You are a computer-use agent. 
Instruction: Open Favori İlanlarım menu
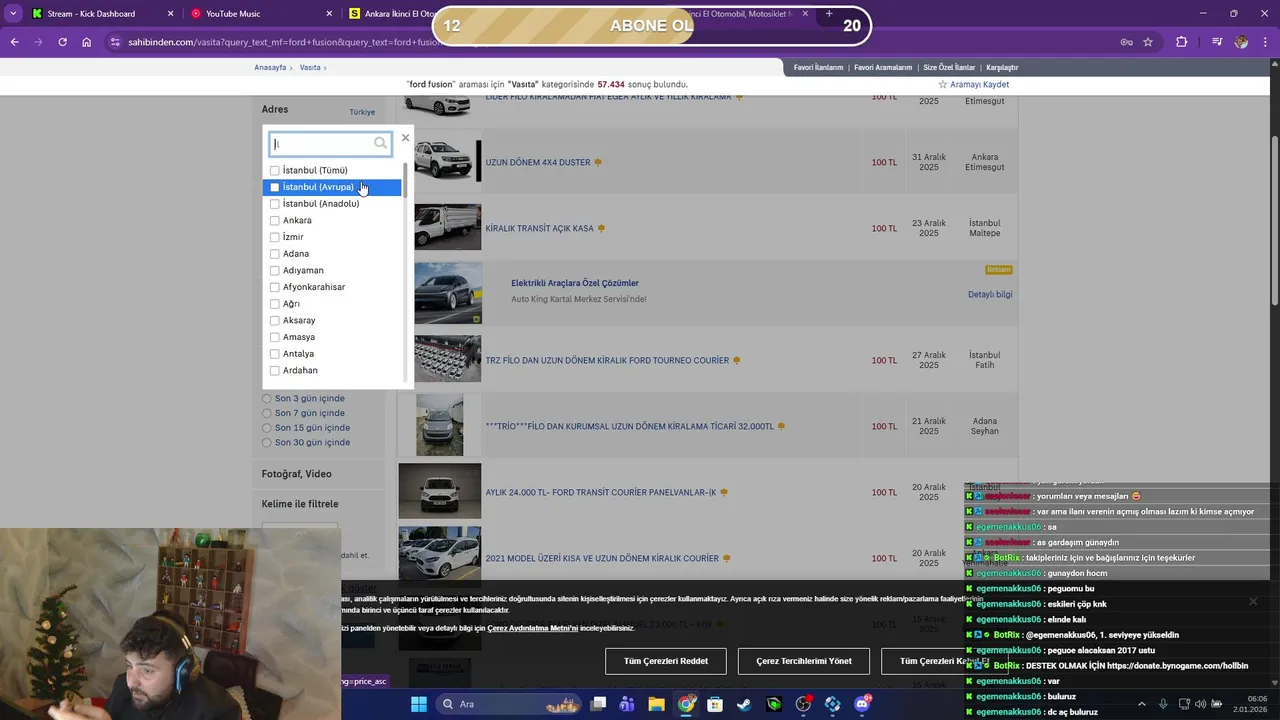[818, 67]
